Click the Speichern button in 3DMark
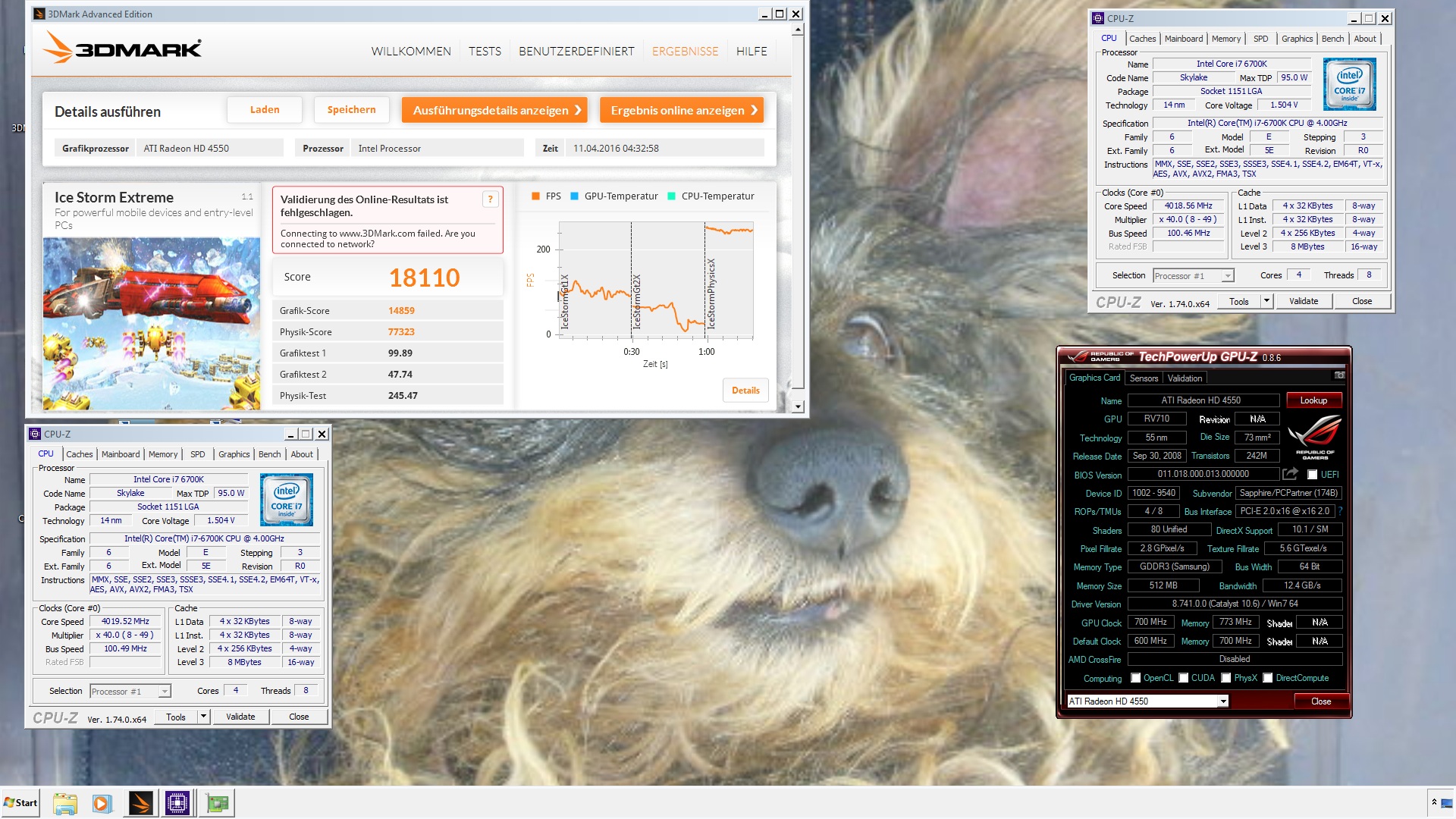This screenshot has height=819, width=1456. 351,110
